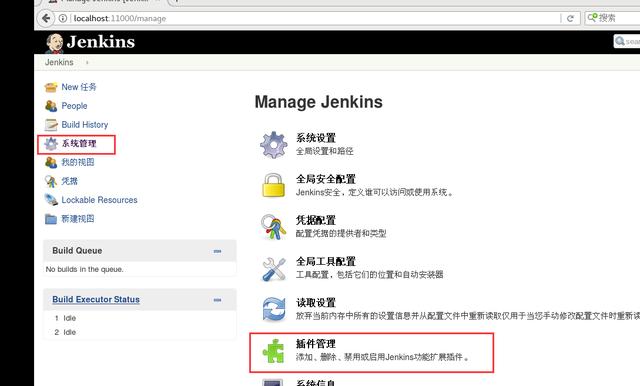The width and height of the screenshot is (640, 386).
Task: Click the New 任务 icon
Action: [51, 87]
